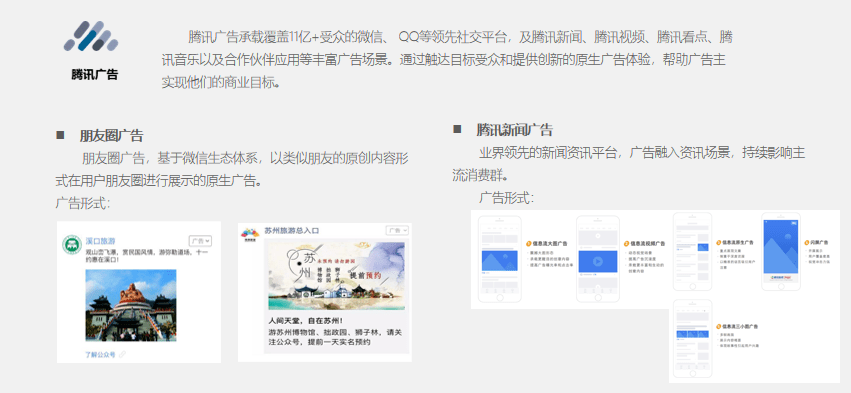Click 广告形式: label under 腾讯新闻广告

[506, 198]
